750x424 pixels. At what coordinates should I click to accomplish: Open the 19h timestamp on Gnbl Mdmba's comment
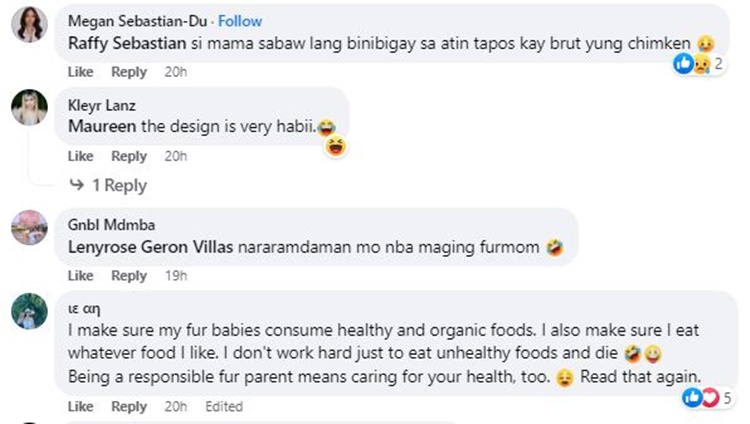pos(175,275)
